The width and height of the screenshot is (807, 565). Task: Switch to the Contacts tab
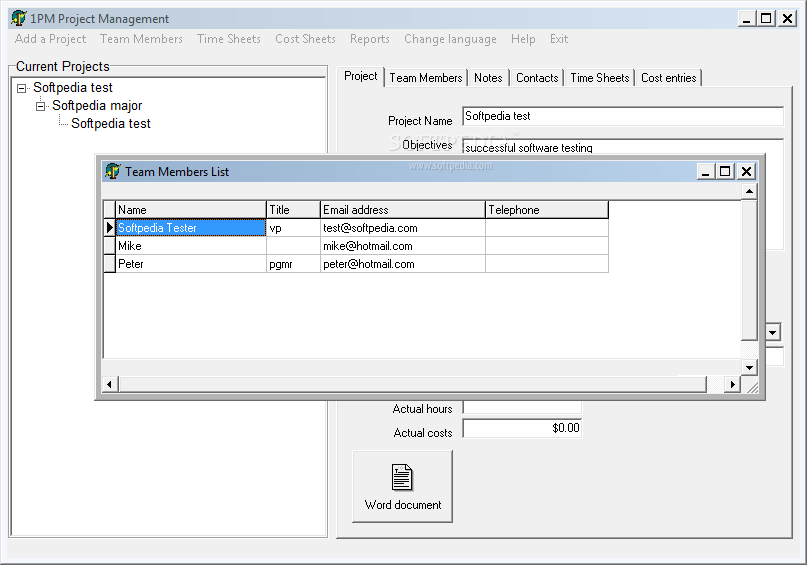(537, 78)
